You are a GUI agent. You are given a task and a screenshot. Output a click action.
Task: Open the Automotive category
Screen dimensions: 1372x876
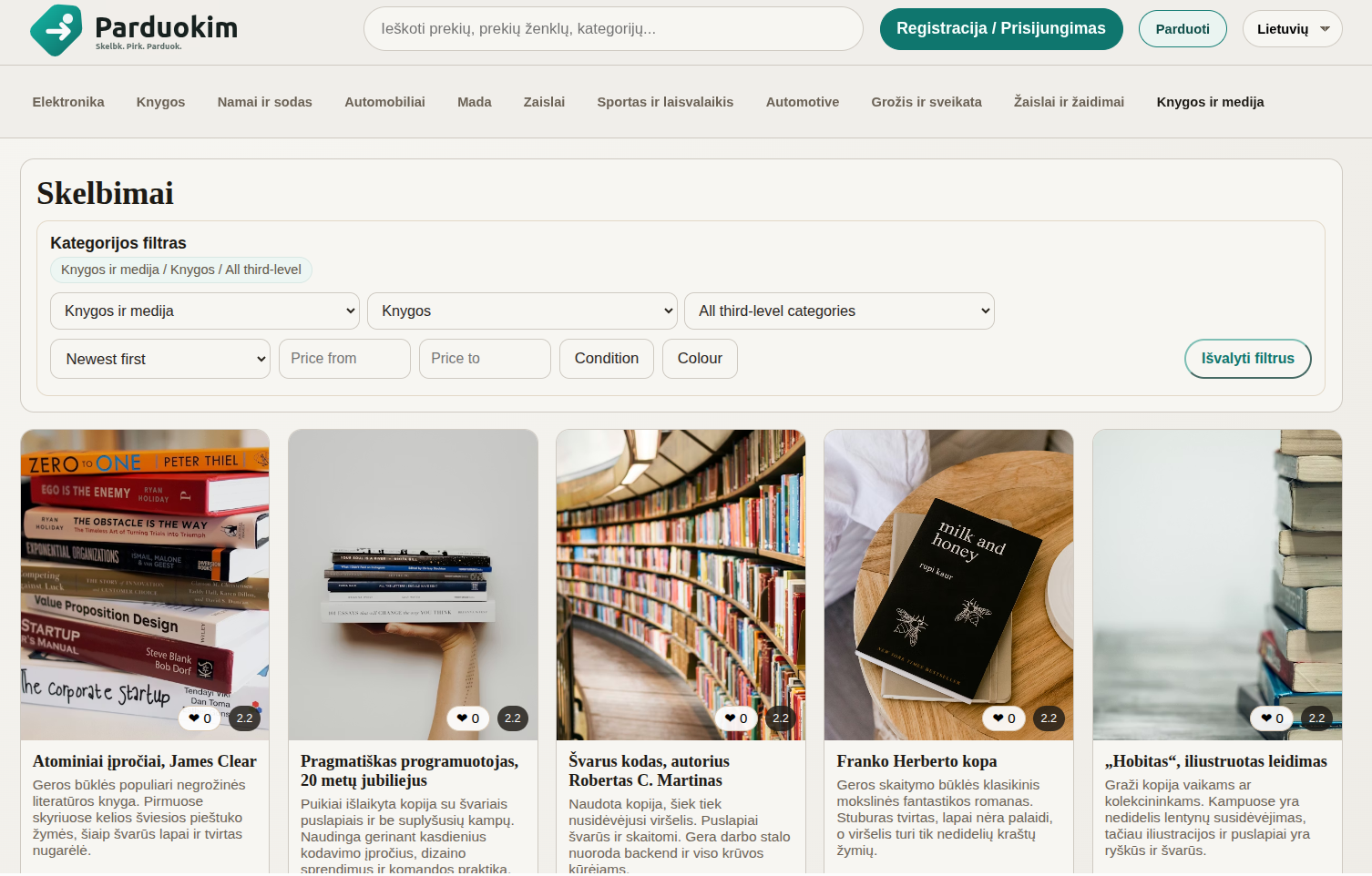pos(803,102)
